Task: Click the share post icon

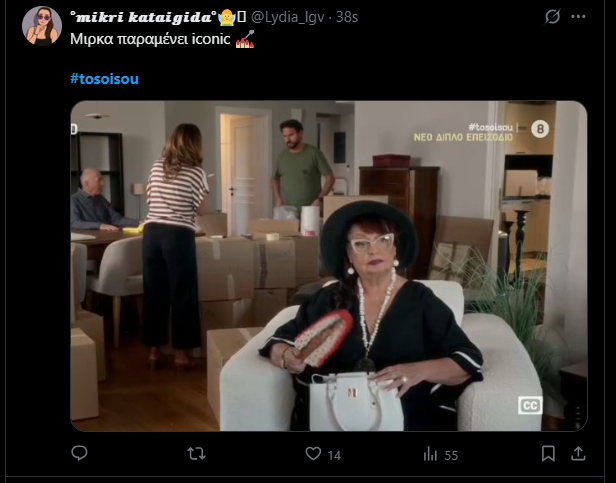Action: coord(578,454)
